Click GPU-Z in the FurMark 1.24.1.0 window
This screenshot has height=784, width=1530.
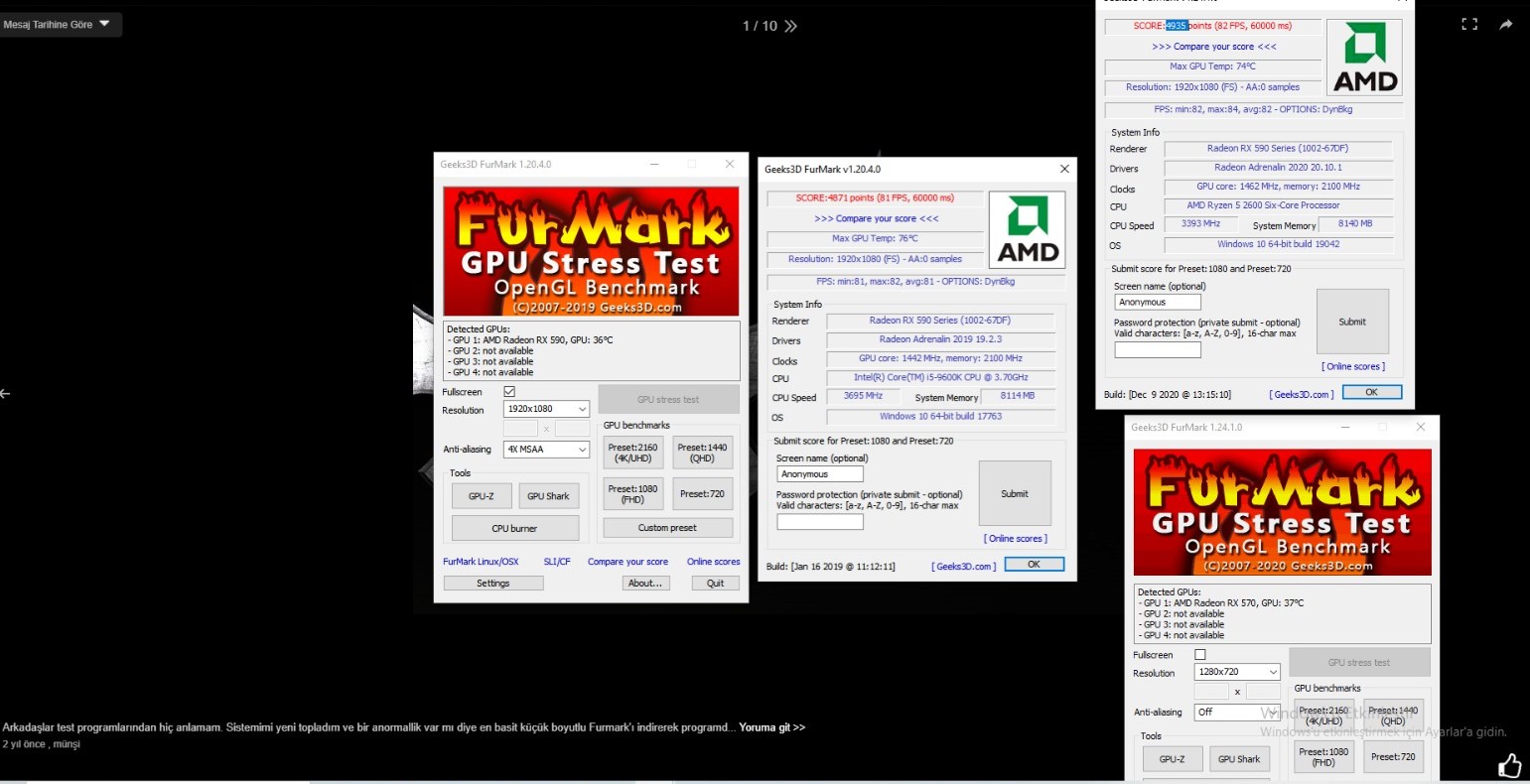(x=1172, y=759)
